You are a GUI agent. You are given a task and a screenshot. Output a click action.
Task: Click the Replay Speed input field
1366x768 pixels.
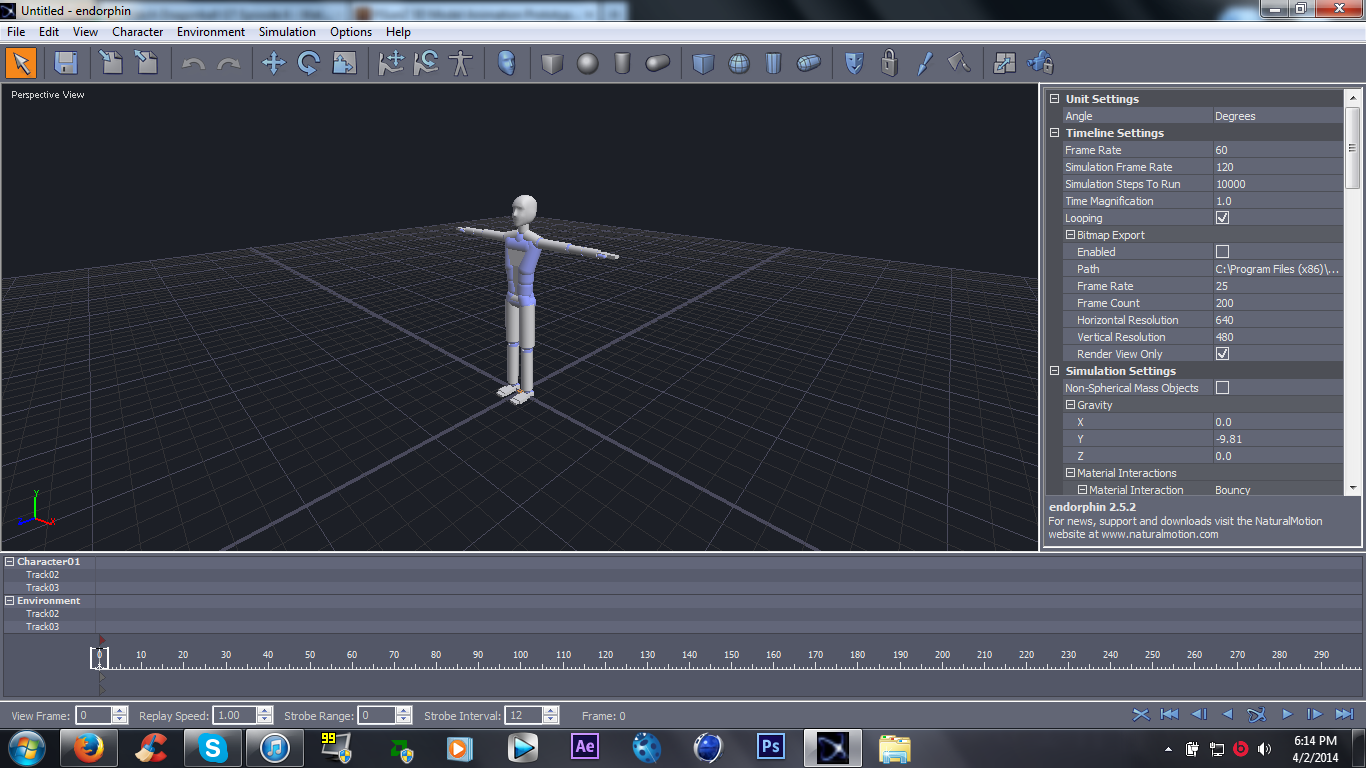point(235,715)
